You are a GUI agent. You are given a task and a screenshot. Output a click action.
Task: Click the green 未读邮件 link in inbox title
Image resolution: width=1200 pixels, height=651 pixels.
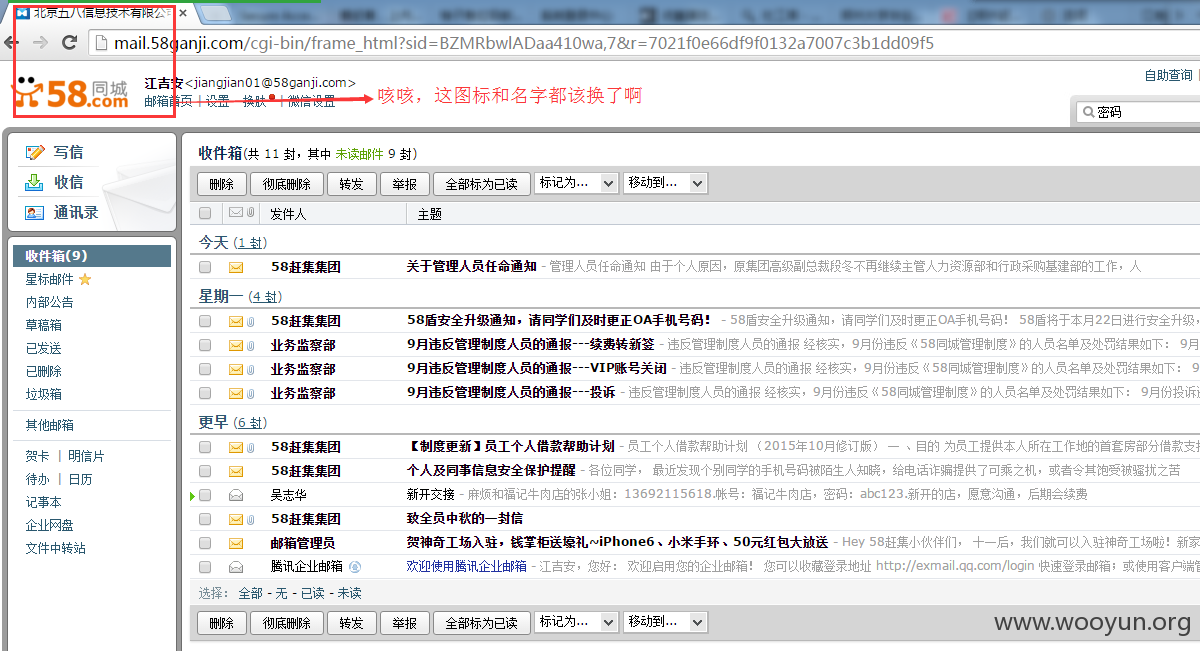pos(359,154)
